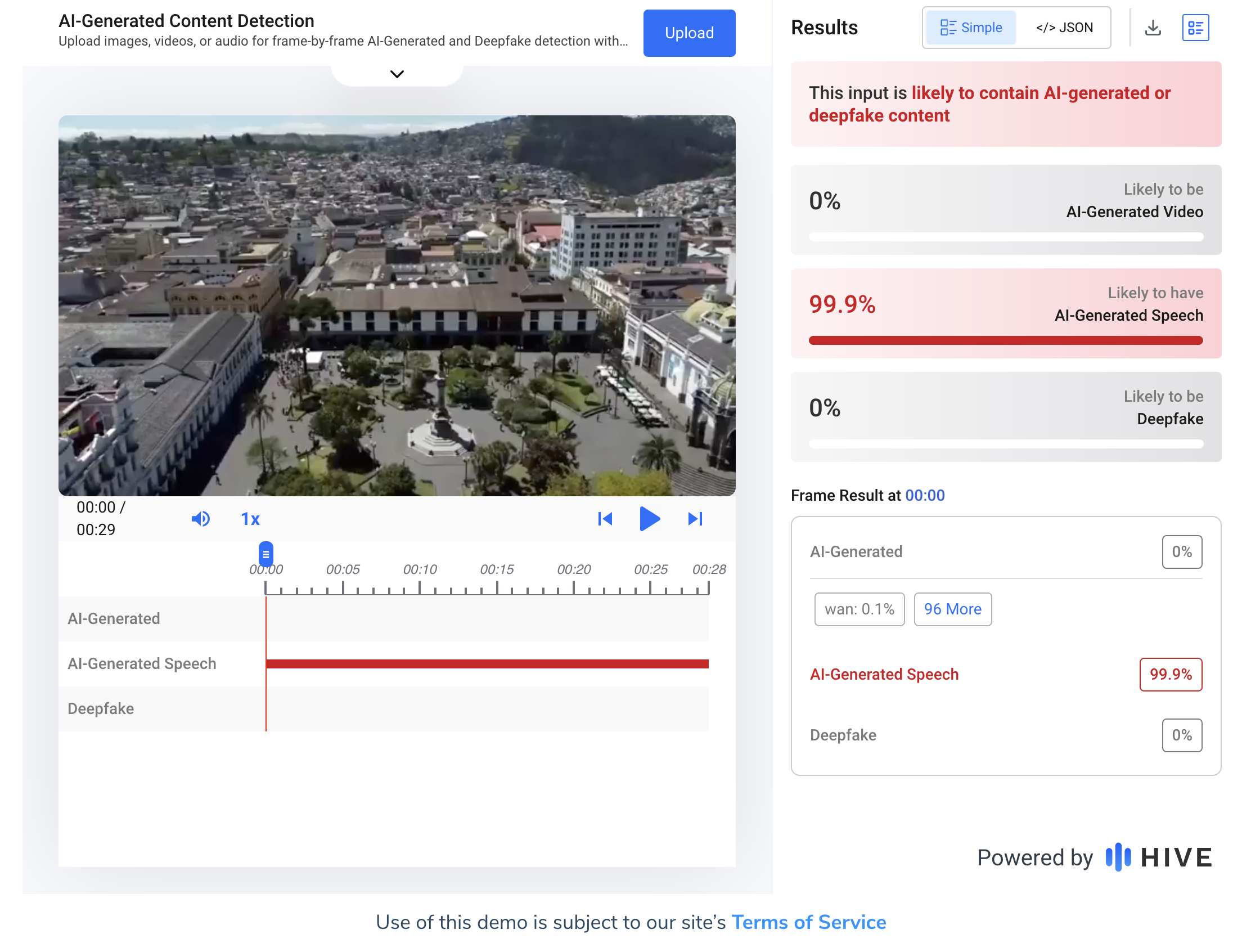Click the Hive logo

[x=1159, y=857]
